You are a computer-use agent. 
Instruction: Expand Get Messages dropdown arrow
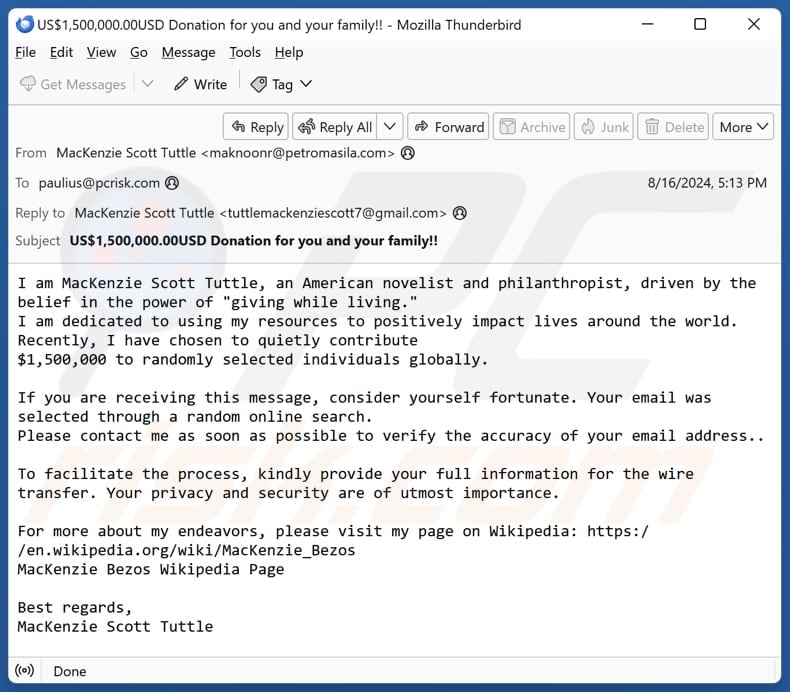pos(147,84)
